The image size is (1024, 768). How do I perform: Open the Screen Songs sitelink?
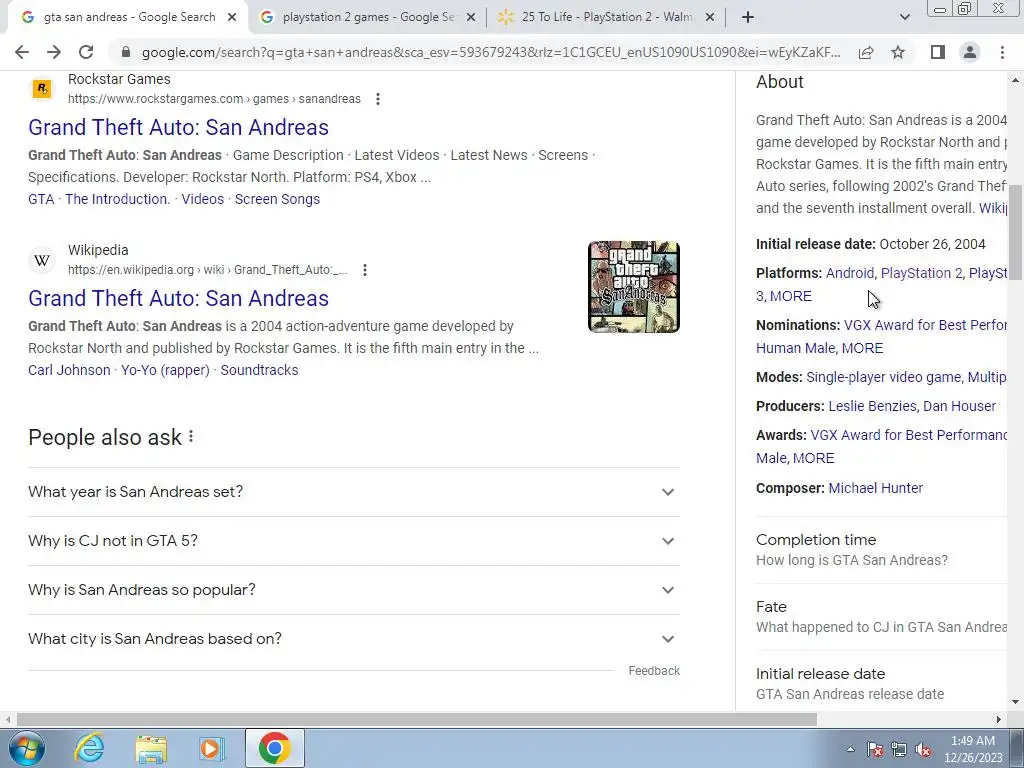click(277, 199)
